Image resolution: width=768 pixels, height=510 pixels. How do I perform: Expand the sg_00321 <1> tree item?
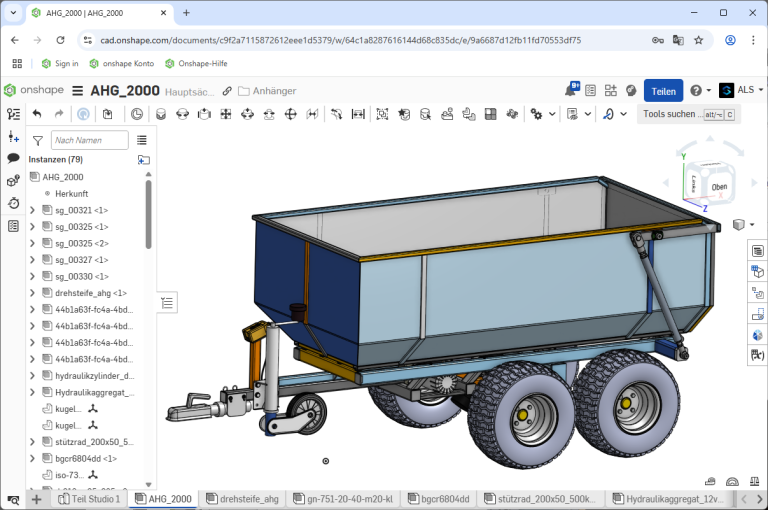coord(32,211)
